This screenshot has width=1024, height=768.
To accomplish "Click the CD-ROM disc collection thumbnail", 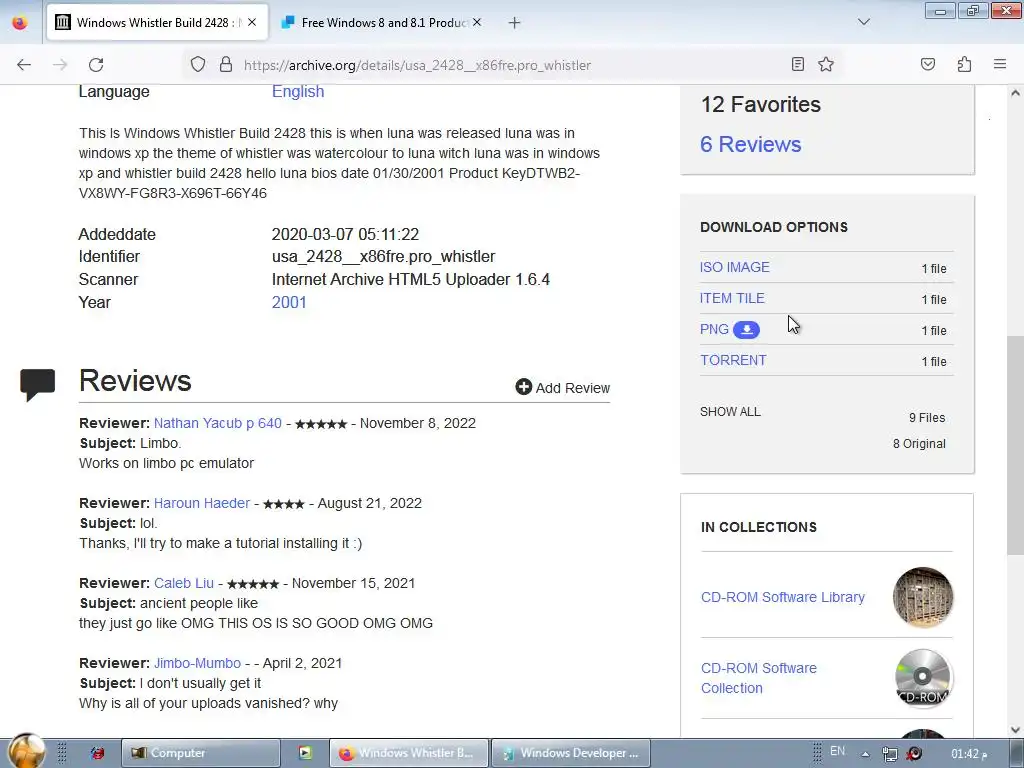I will click(x=923, y=678).
